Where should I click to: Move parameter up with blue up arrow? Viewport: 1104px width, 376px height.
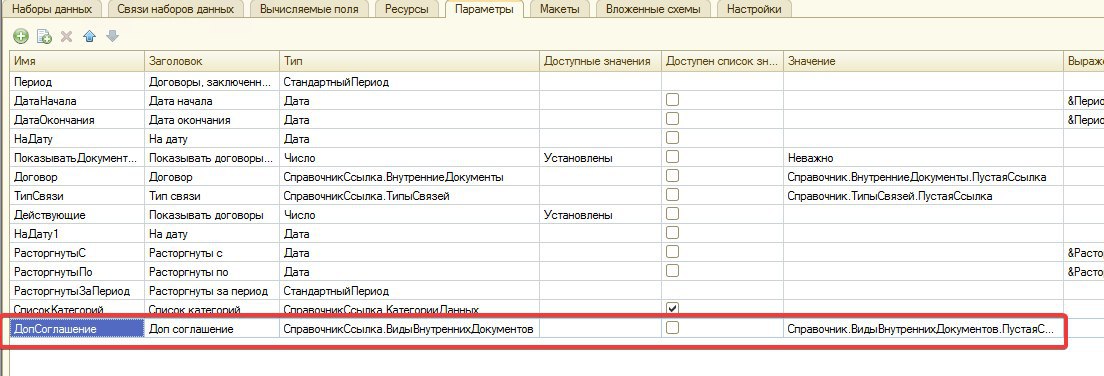89,36
